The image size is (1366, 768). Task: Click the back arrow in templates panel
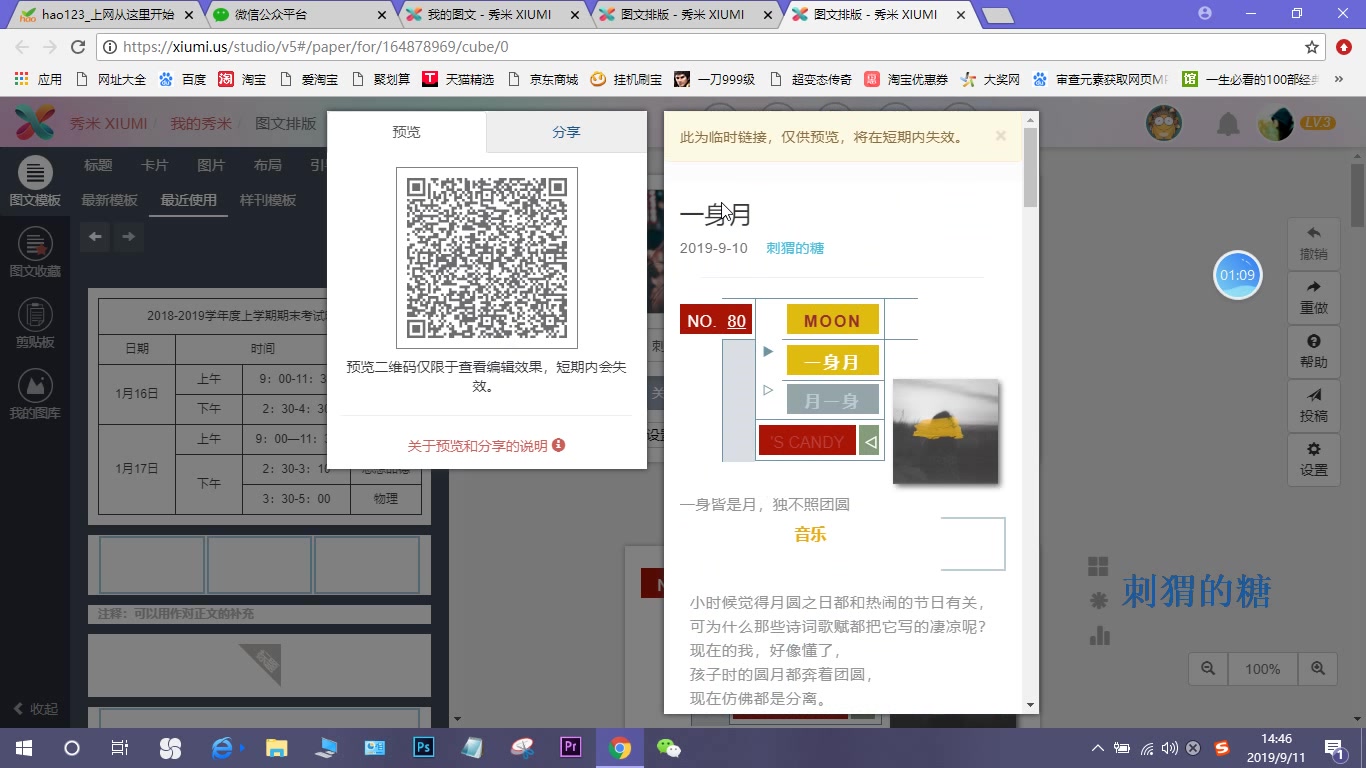pos(95,237)
